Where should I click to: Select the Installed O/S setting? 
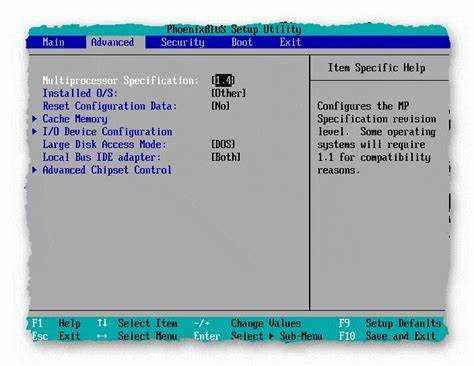tap(80, 93)
